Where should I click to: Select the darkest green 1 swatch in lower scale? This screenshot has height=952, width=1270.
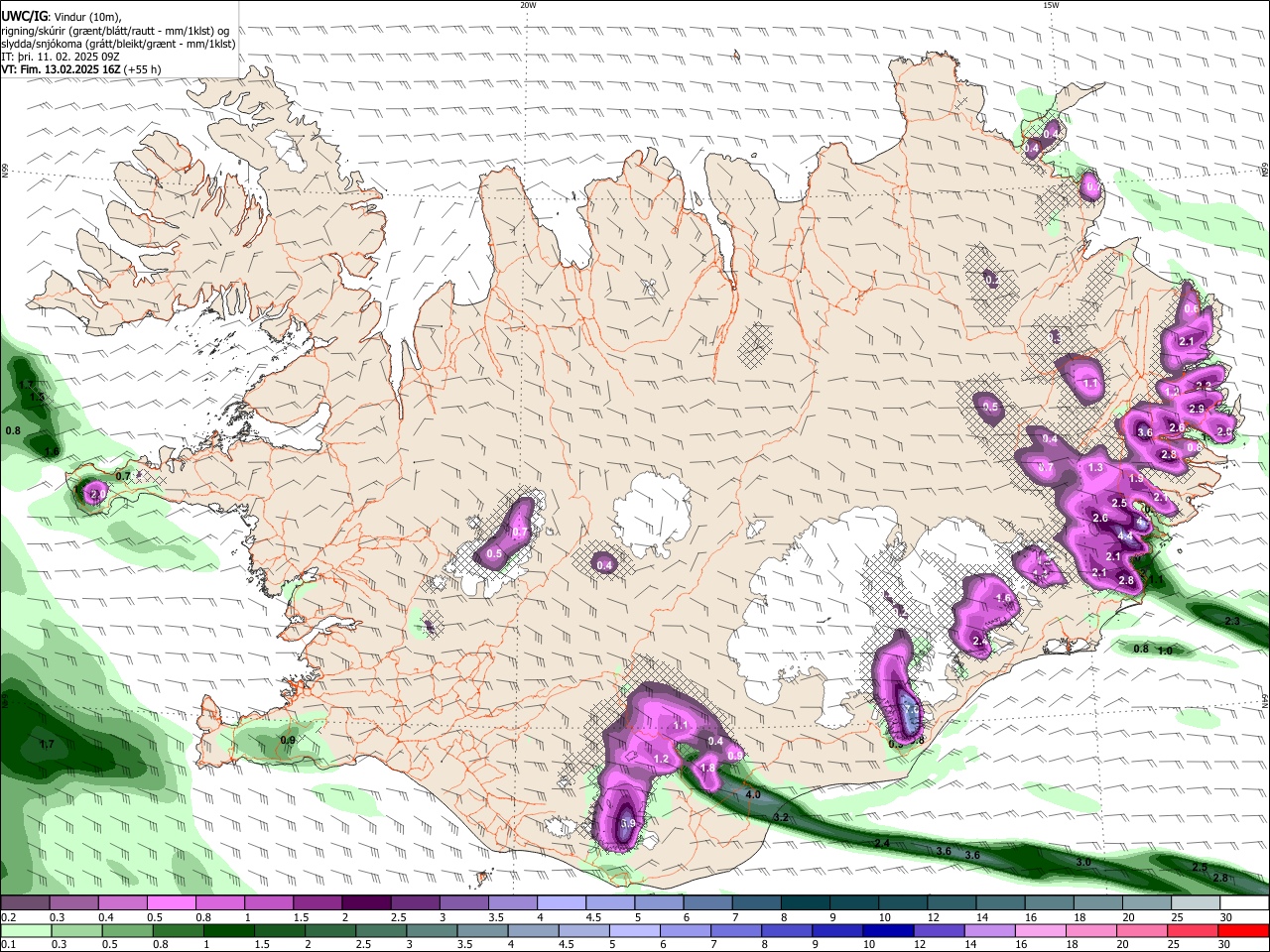[x=228, y=930]
